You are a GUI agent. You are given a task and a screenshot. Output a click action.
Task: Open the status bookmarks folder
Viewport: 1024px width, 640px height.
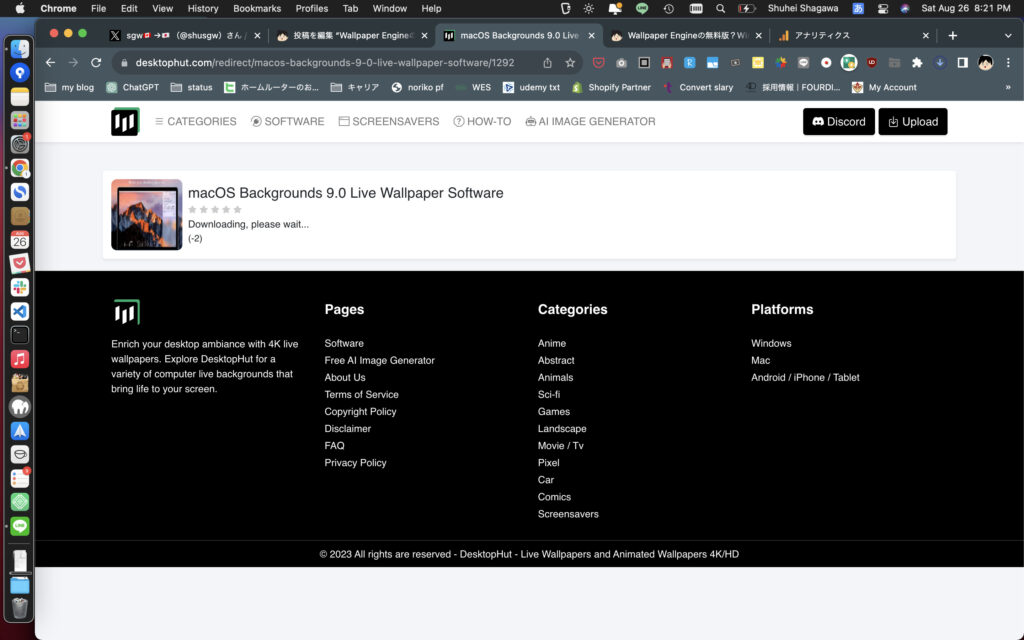tap(191, 87)
